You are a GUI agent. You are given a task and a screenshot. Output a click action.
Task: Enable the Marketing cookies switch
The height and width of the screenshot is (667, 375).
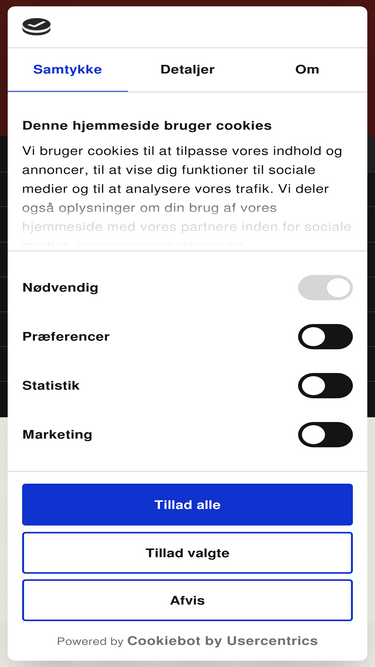click(x=325, y=434)
